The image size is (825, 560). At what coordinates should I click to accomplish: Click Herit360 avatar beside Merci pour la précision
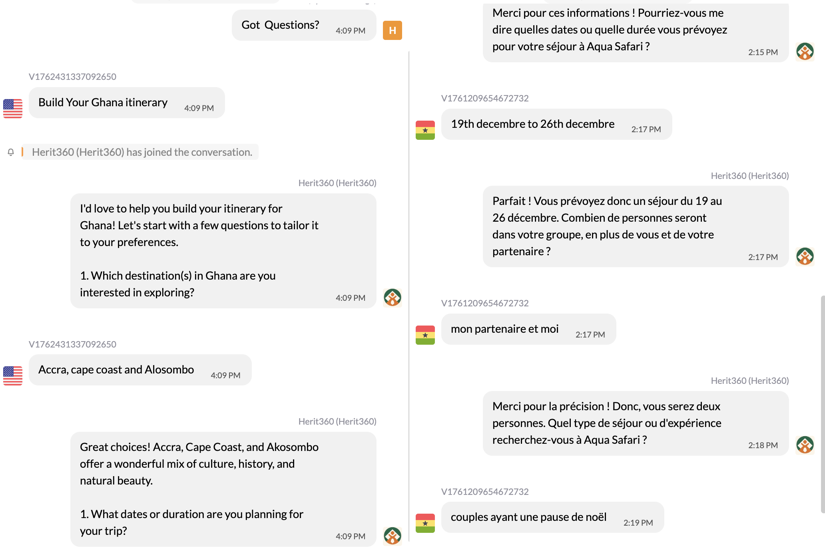click(x=805, y=444)
